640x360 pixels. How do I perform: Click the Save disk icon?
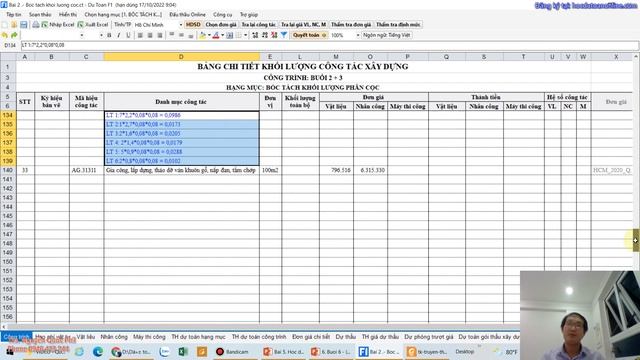click(24, 25)
